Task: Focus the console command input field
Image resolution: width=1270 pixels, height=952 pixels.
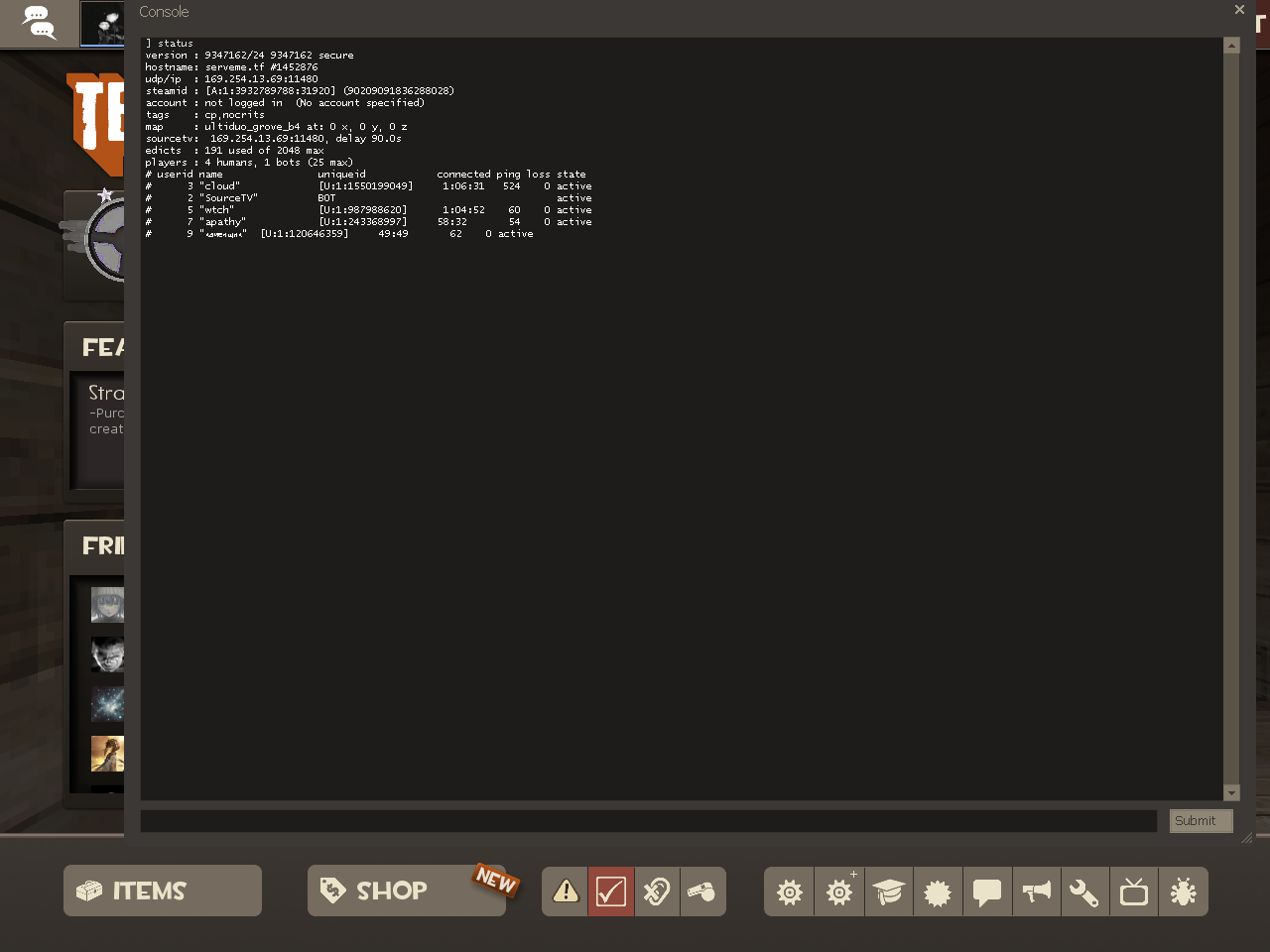Action: click(649, 821)
